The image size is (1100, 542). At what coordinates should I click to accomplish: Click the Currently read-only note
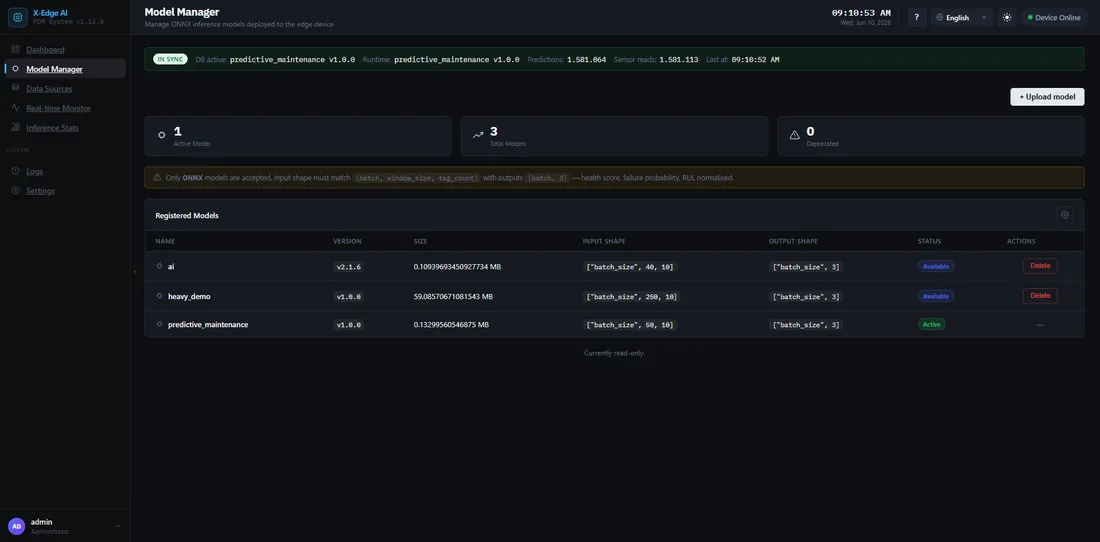click(614, 353)
